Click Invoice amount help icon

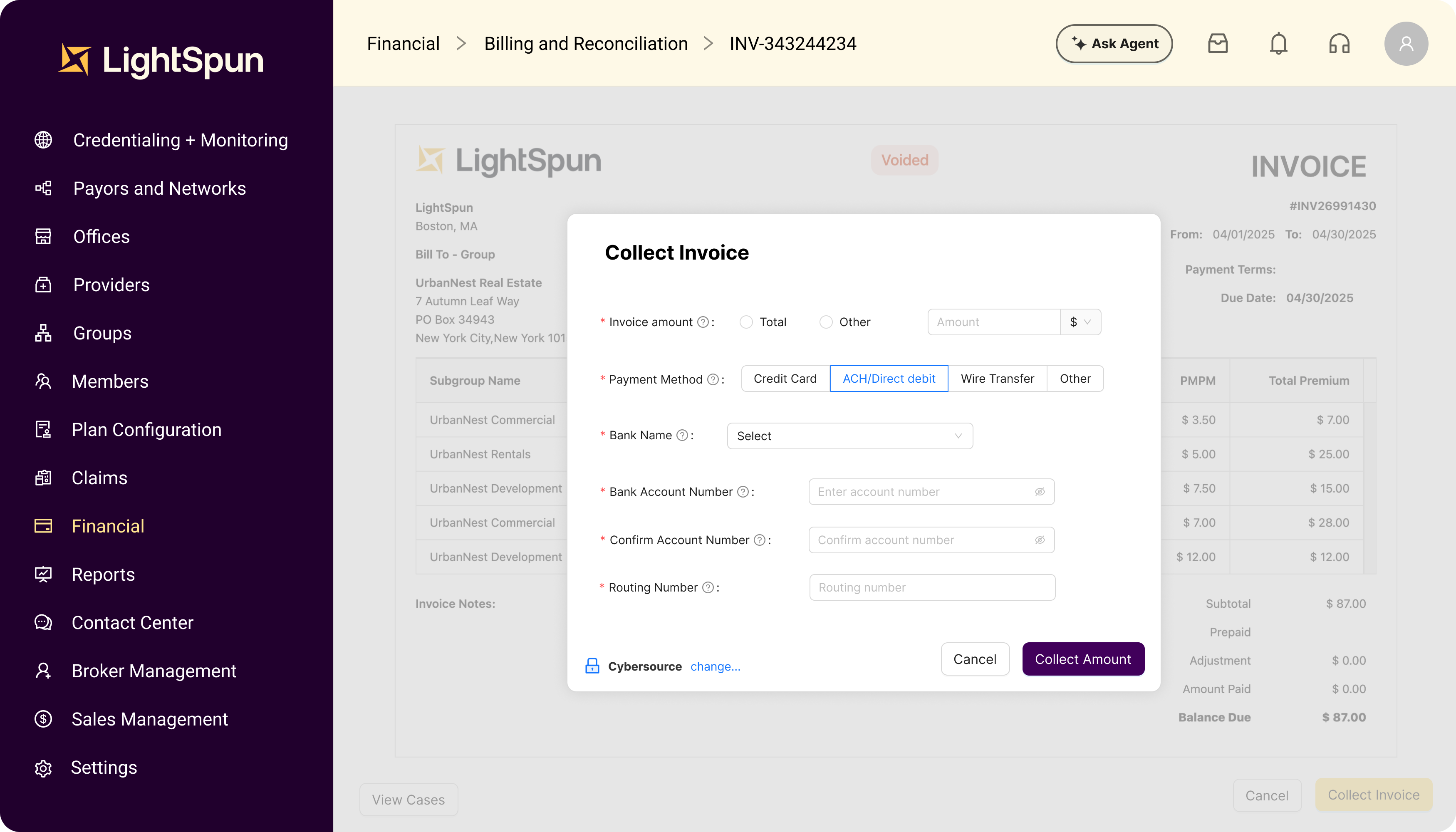click(x=703, y=322)
